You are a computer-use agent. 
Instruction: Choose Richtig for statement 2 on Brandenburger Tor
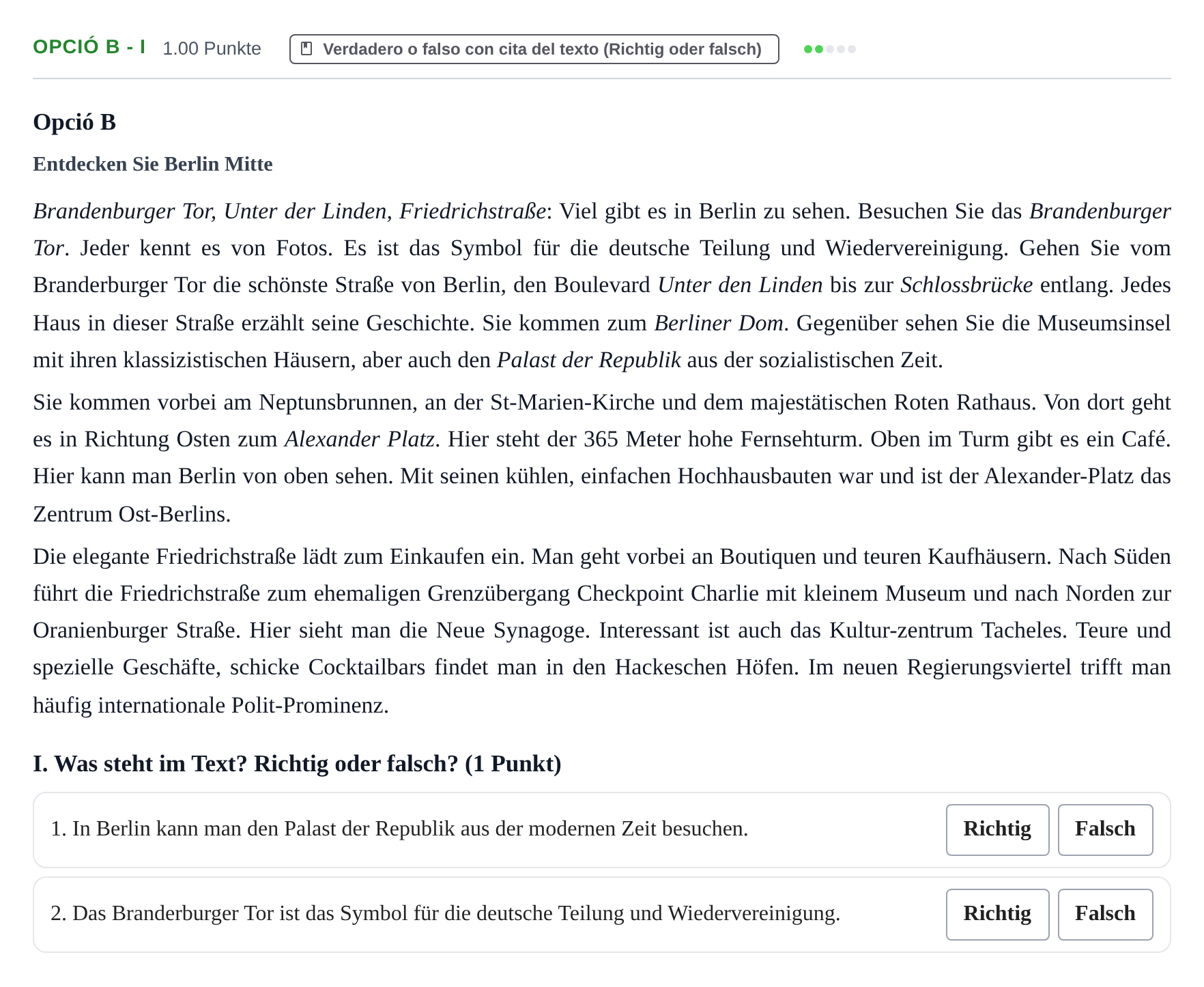pyautogui.click(x=997, y=914)
